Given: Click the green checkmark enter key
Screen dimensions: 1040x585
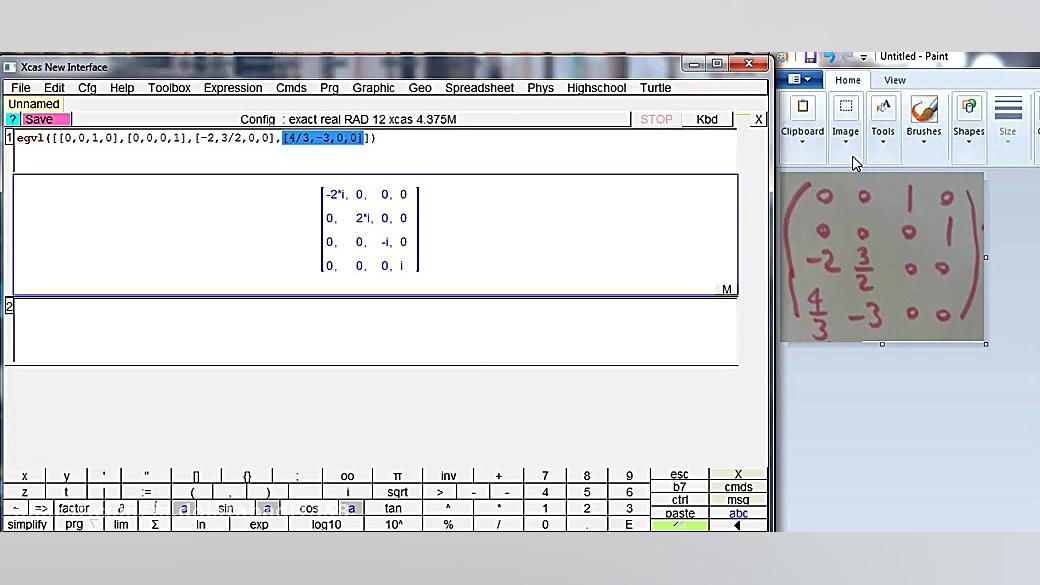Looking at the screenshot, I should tap(679, 525).
